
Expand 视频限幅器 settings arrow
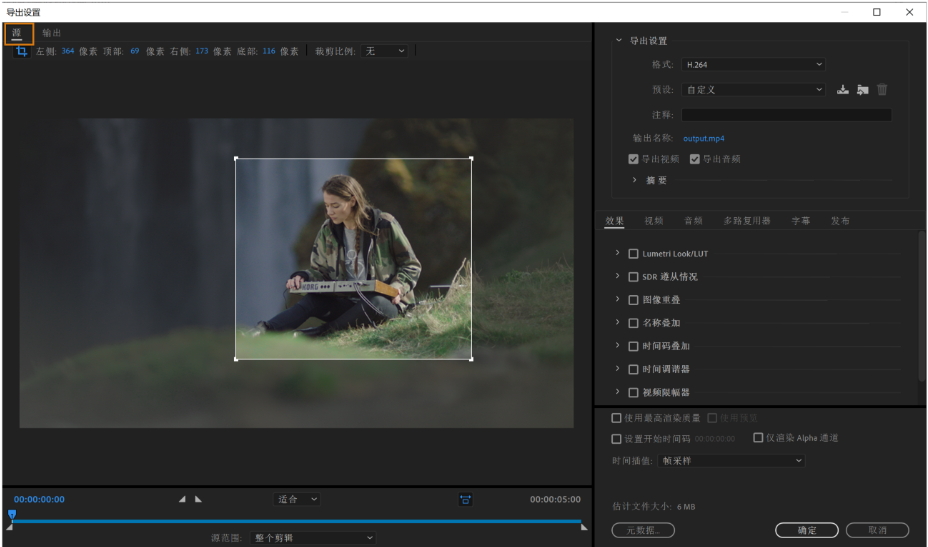tap(617, 391)
